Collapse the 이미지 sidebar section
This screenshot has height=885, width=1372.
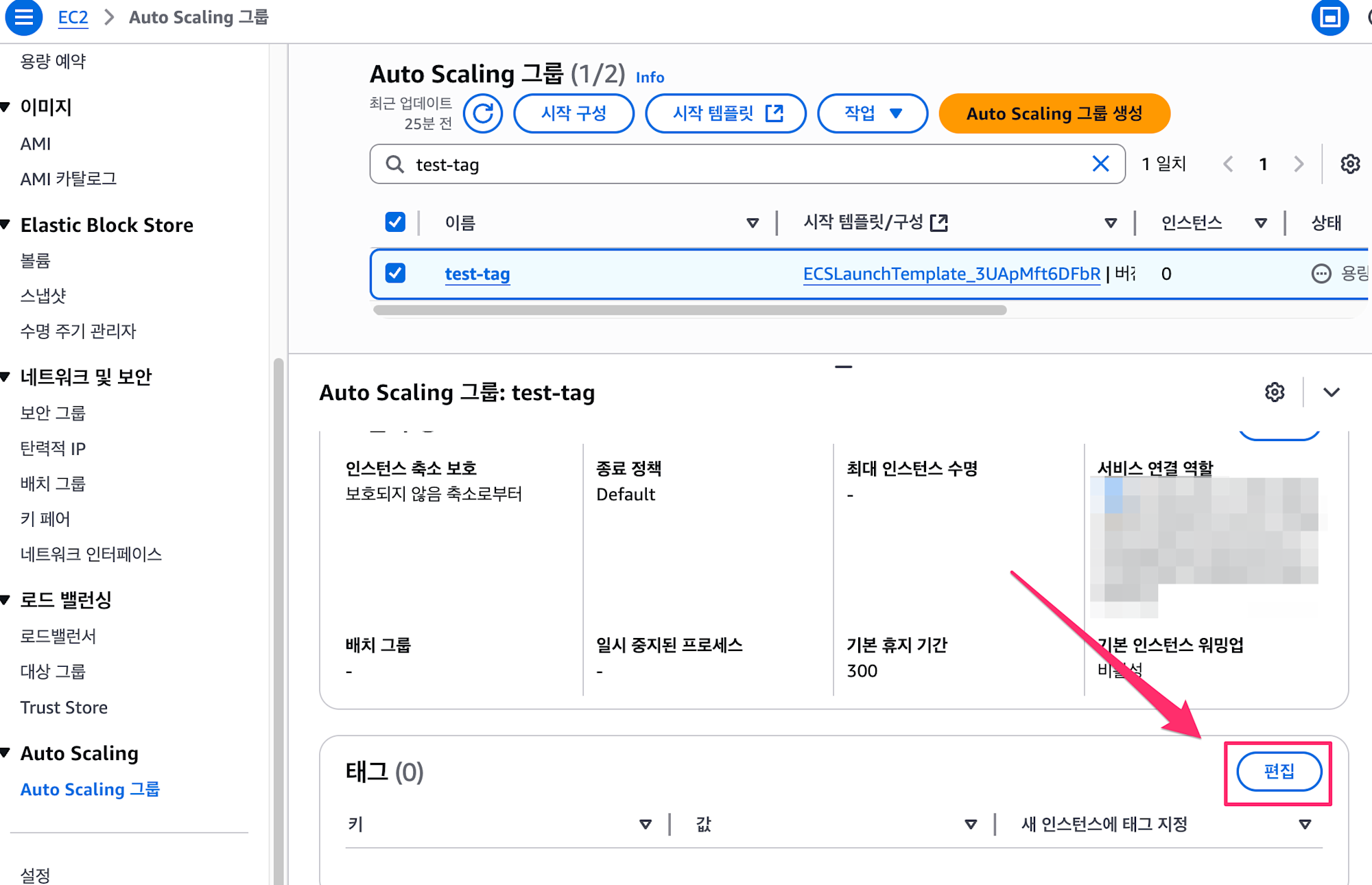pyautogui.click(x=6, y=107)
